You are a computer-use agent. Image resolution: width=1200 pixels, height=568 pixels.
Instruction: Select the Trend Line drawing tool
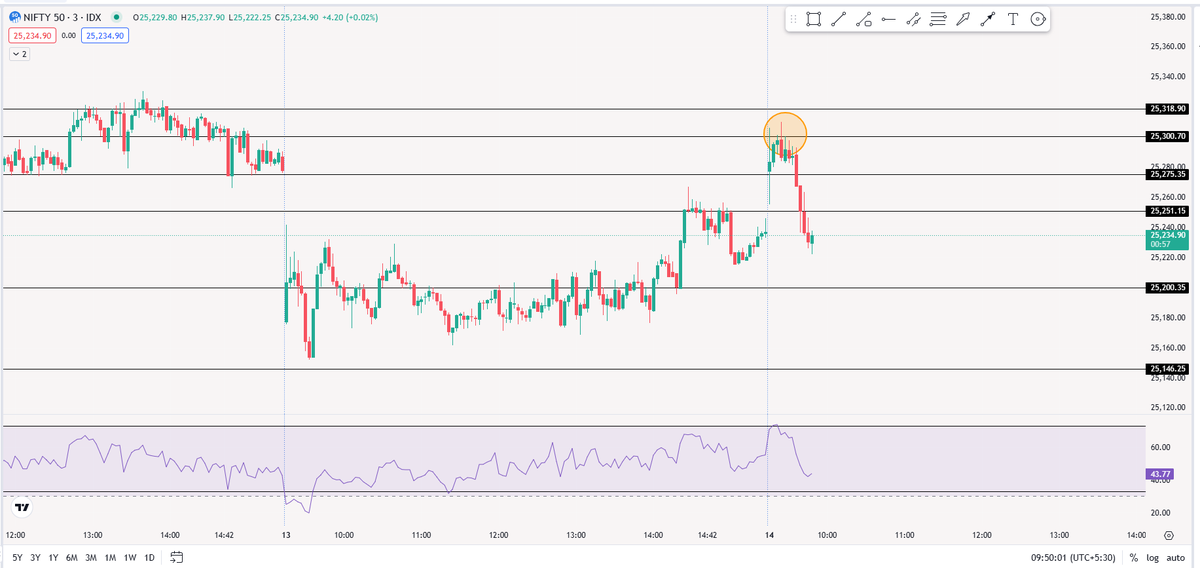(839, 18)
